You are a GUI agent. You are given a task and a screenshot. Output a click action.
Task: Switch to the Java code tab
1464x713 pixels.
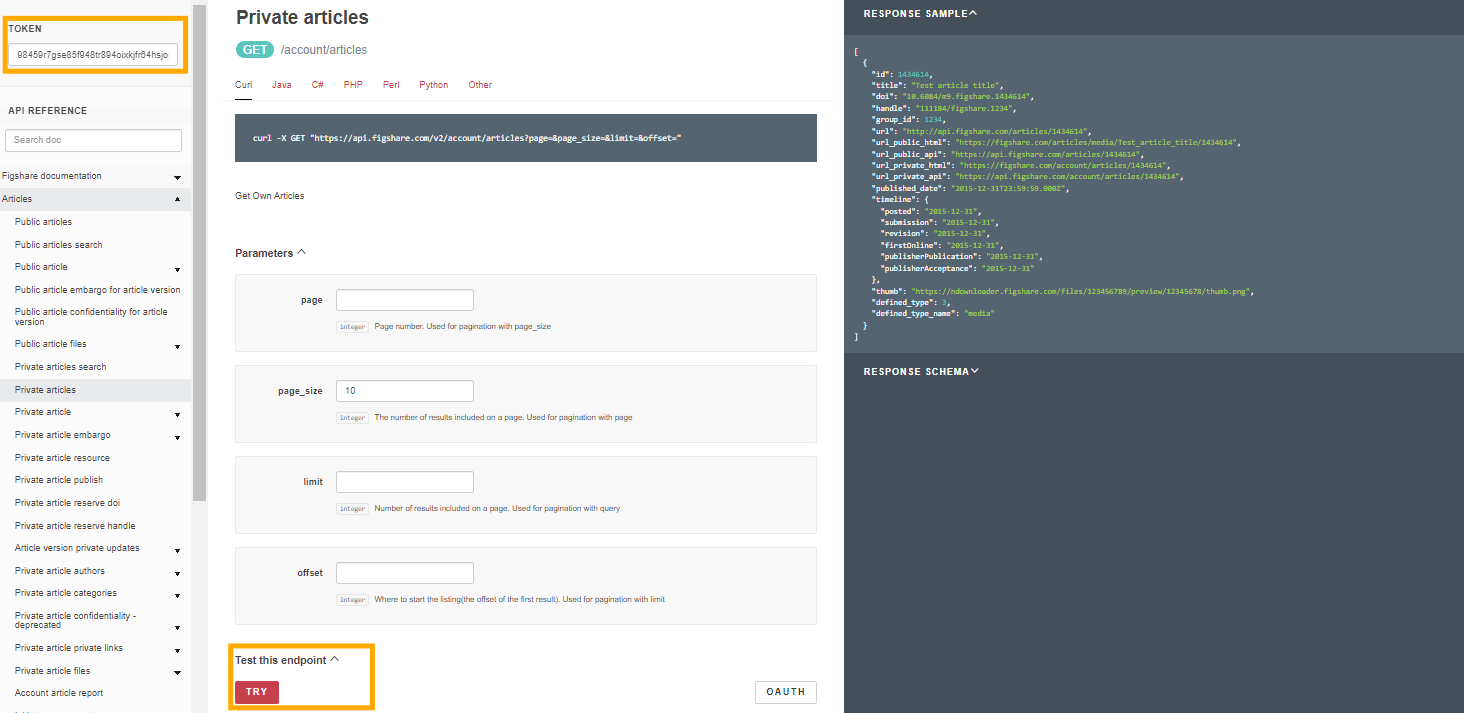[281, 85]
